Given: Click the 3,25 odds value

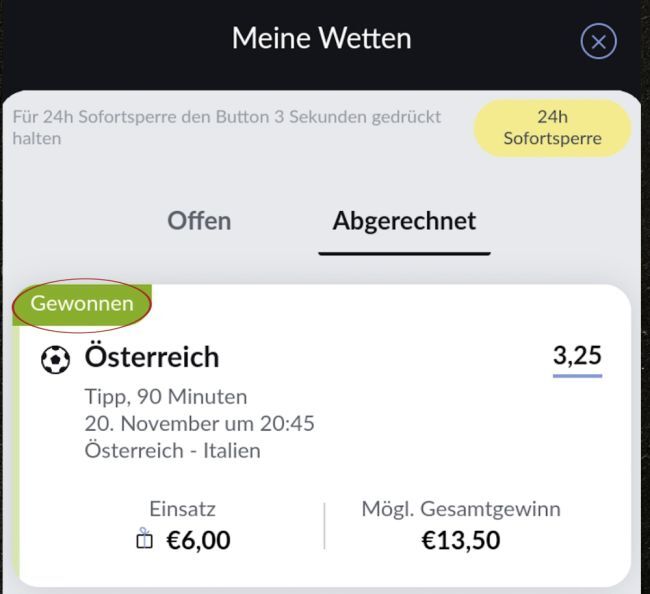Looking at the screenshot, I should tap(577, 355).
